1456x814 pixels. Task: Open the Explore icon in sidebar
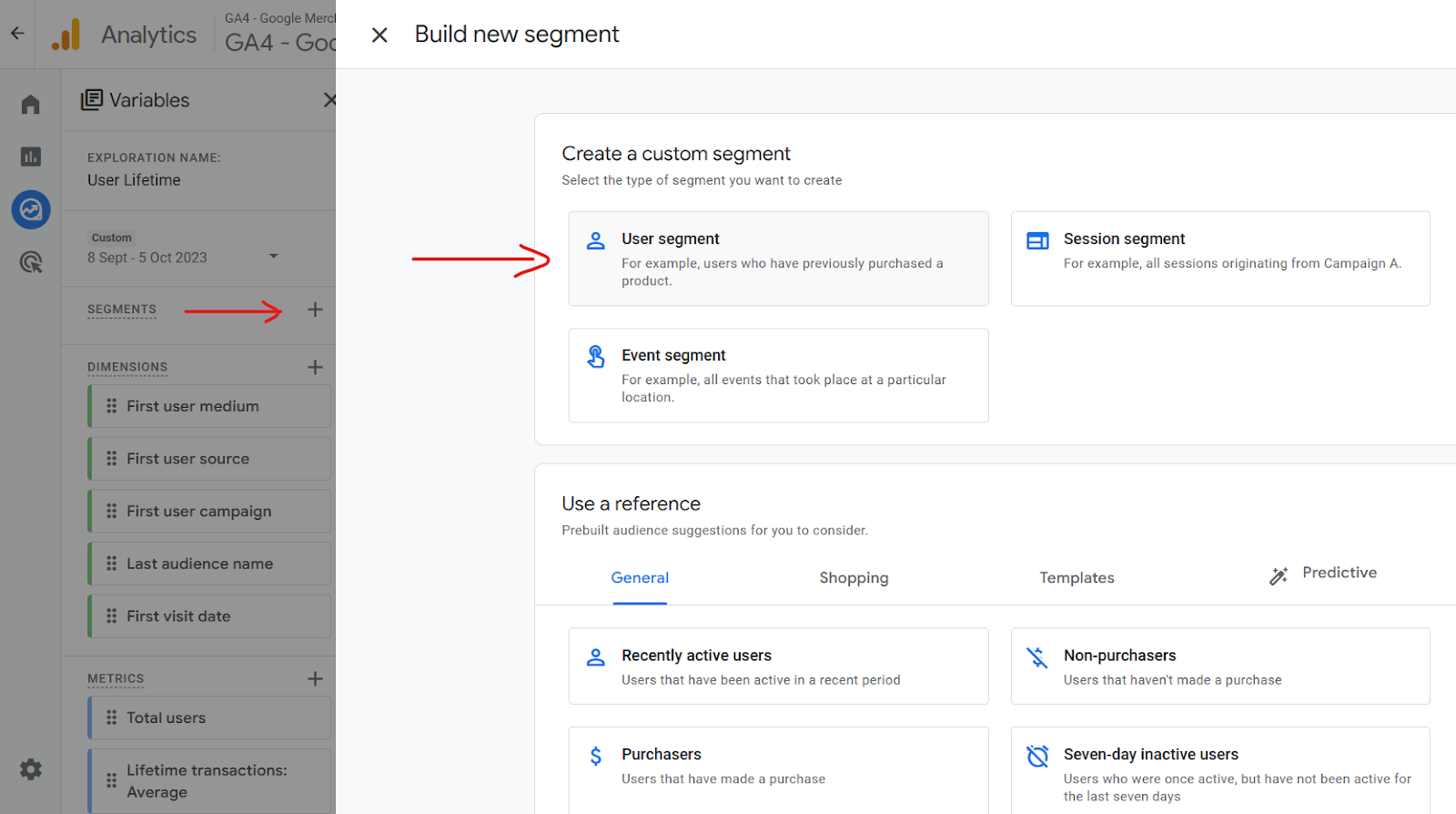pos(31,209)
